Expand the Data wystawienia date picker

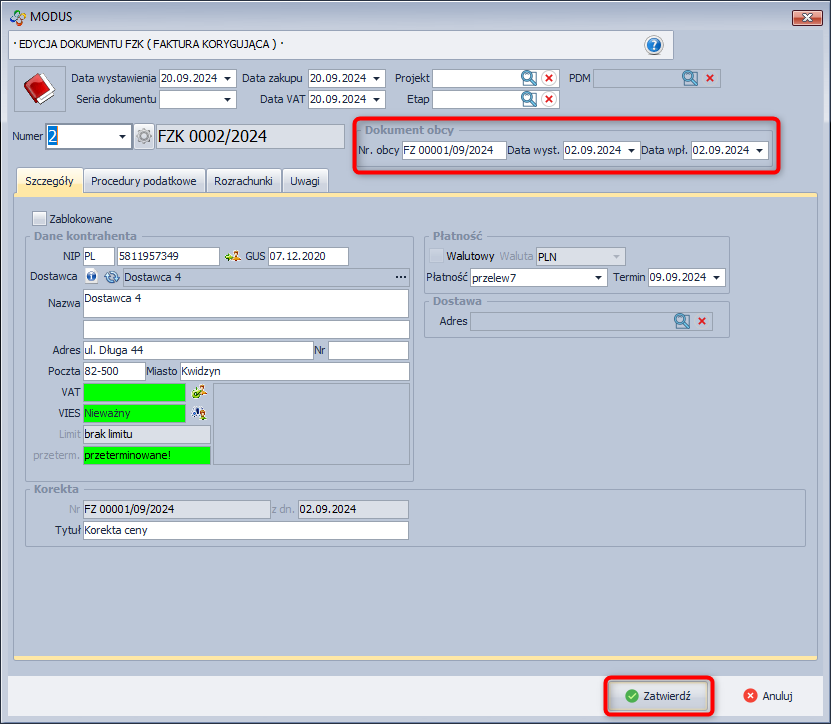tap(229, 78)
